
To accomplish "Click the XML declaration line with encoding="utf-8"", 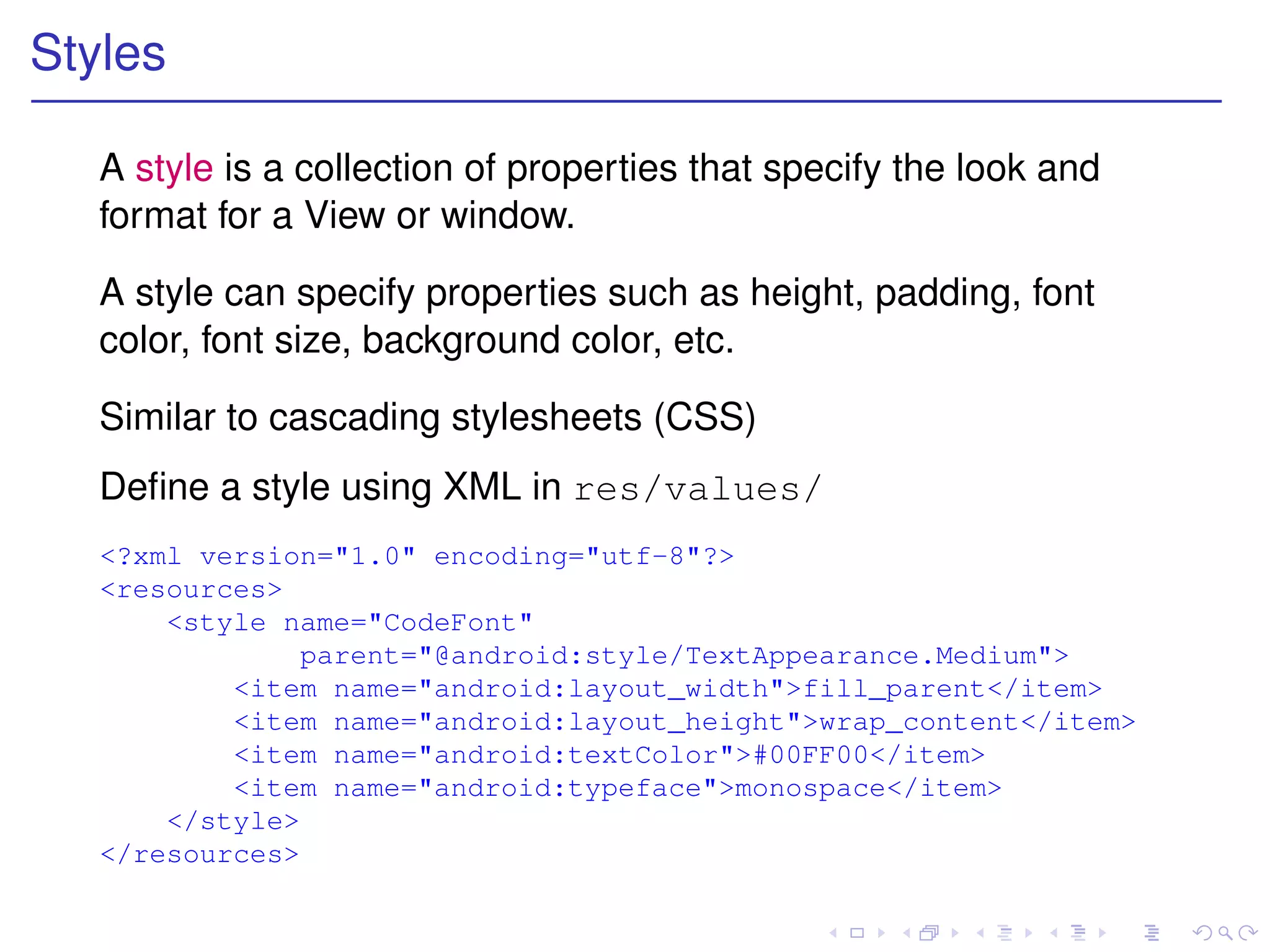I will [417, 556].
